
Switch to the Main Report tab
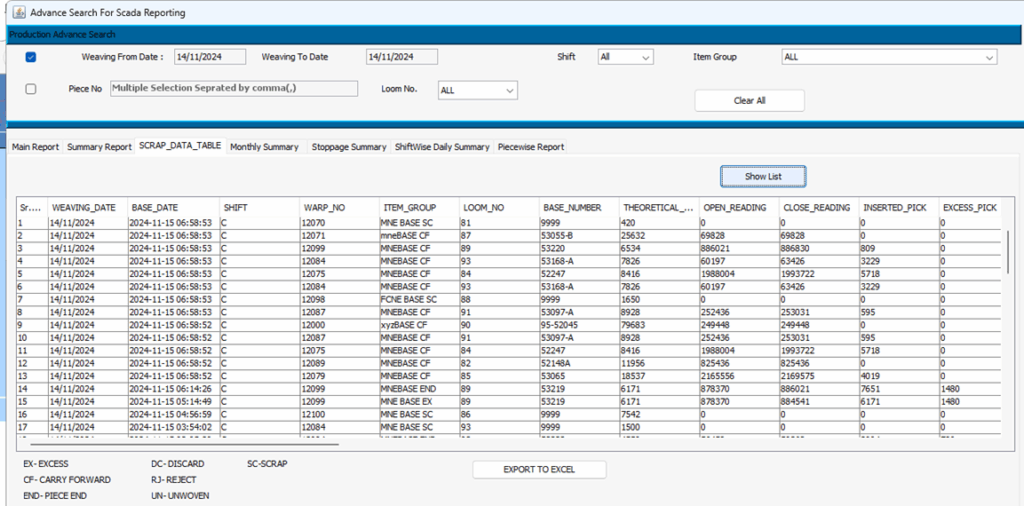tap(36, 147)
